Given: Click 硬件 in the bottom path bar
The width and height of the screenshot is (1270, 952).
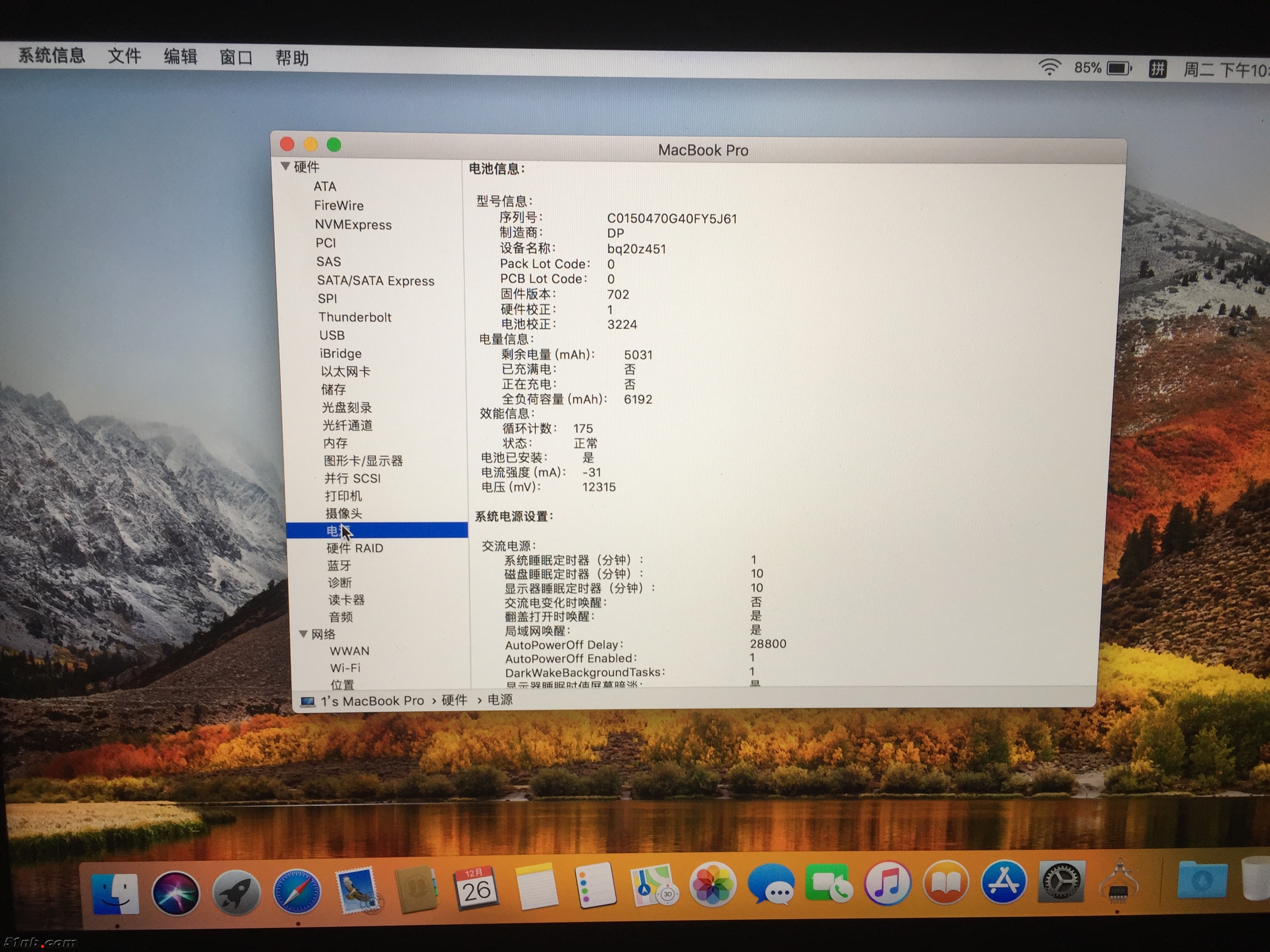Looking at the screenshot, I should click(454, 700).
